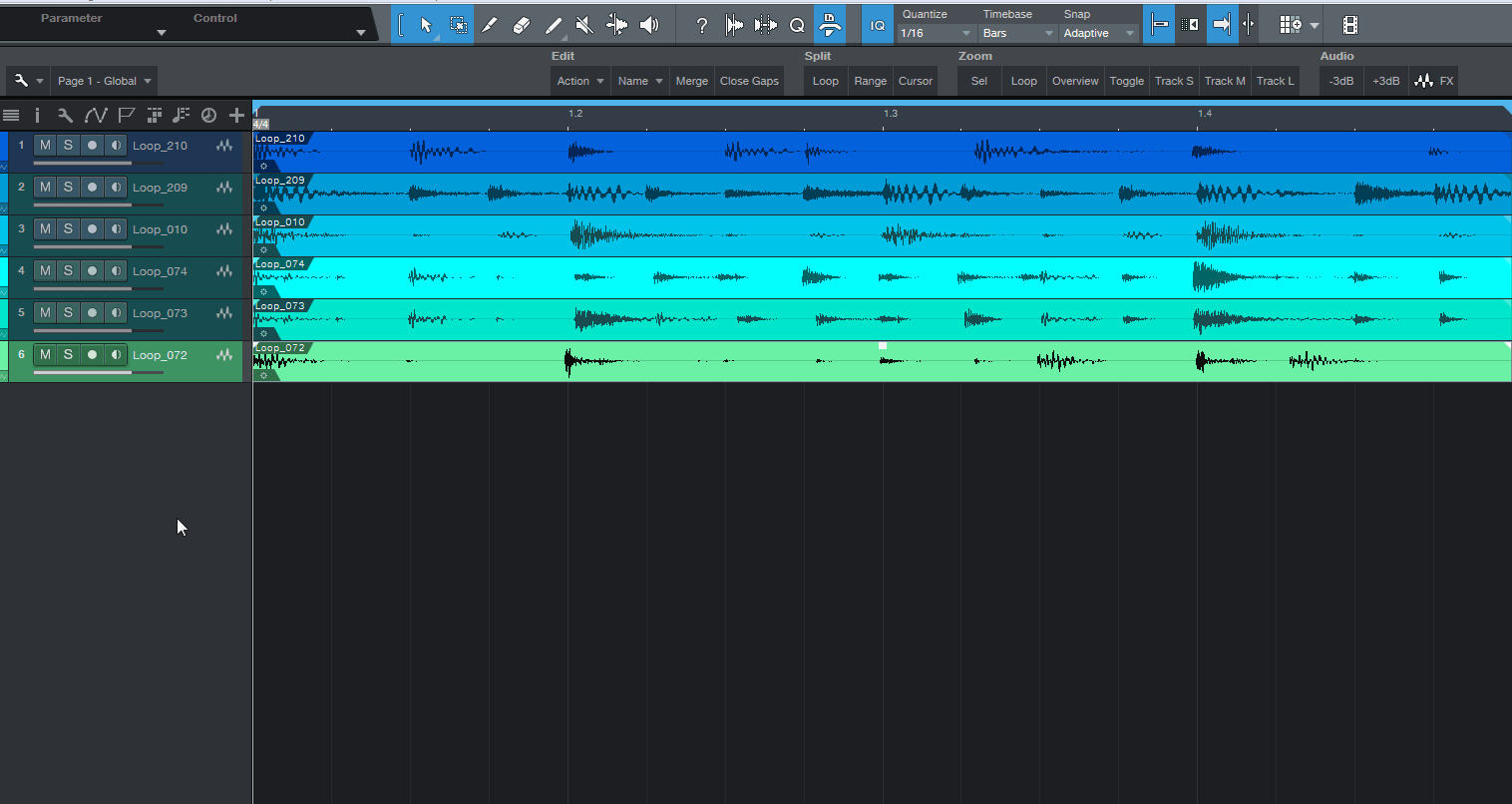The height and width of the screenshot is (804, 1512).
Task: Open the tempo track clock icon
Action: [x=208, y=115]
